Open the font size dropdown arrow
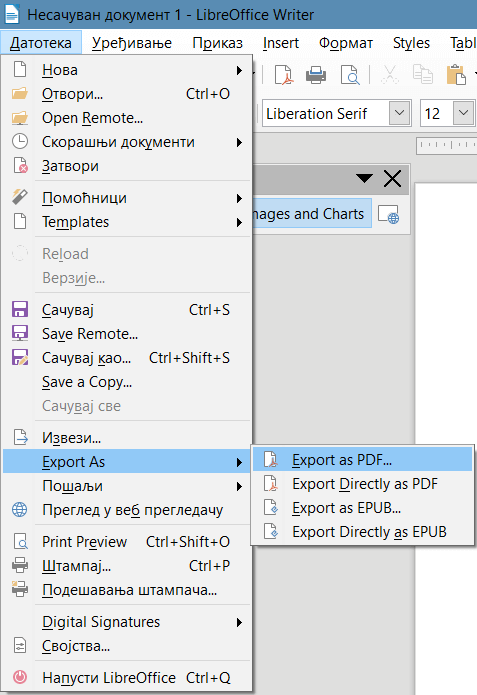Viewport: 477px width, 695px height. pos(463,113)
